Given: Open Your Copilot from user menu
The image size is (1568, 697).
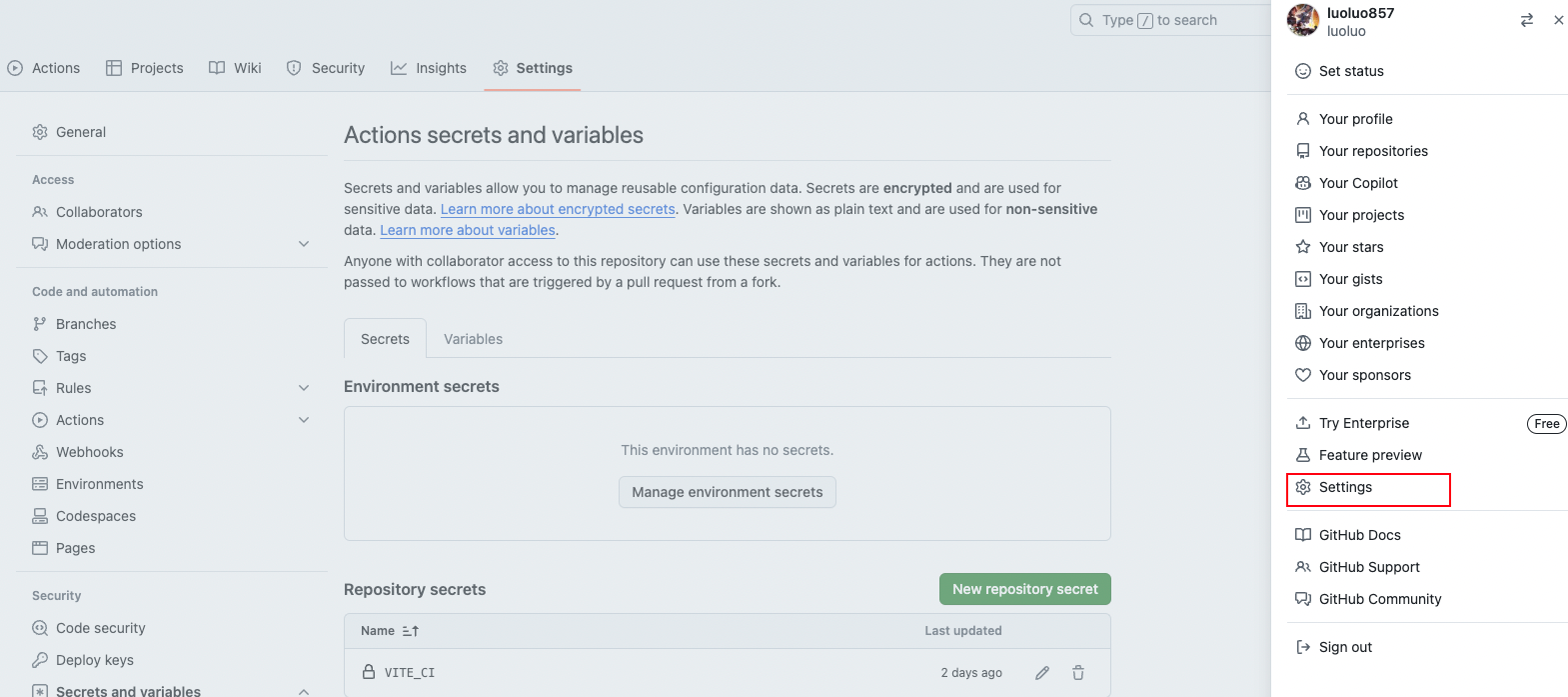Looking at the screenshot, I should (x=1358, y=183).
